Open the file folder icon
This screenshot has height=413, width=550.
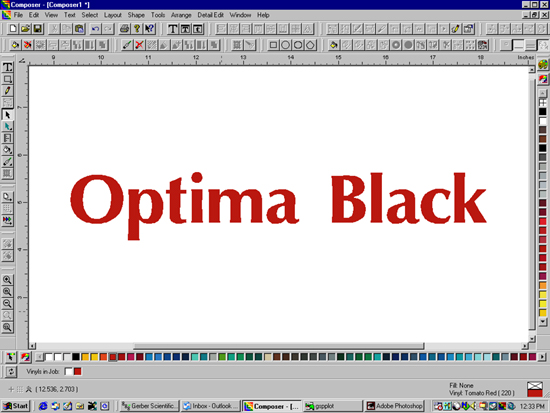pos(25,28)
